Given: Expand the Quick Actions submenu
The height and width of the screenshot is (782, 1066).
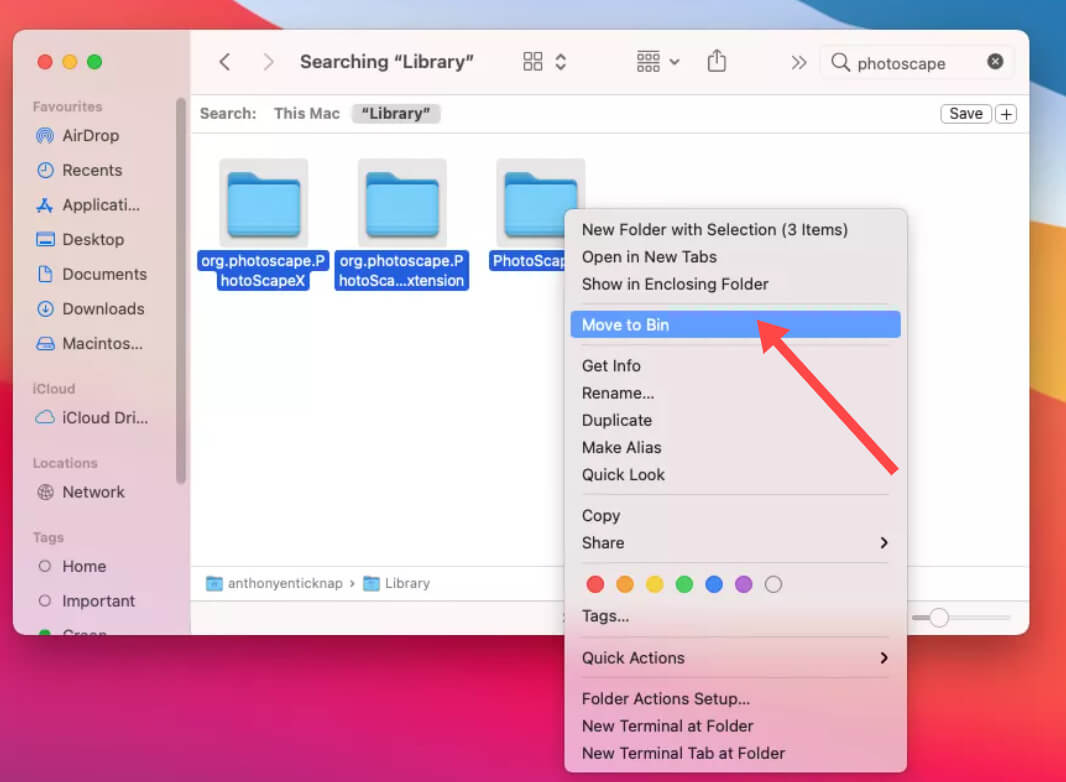Looking at the screenshot, I should pos(736,658).
